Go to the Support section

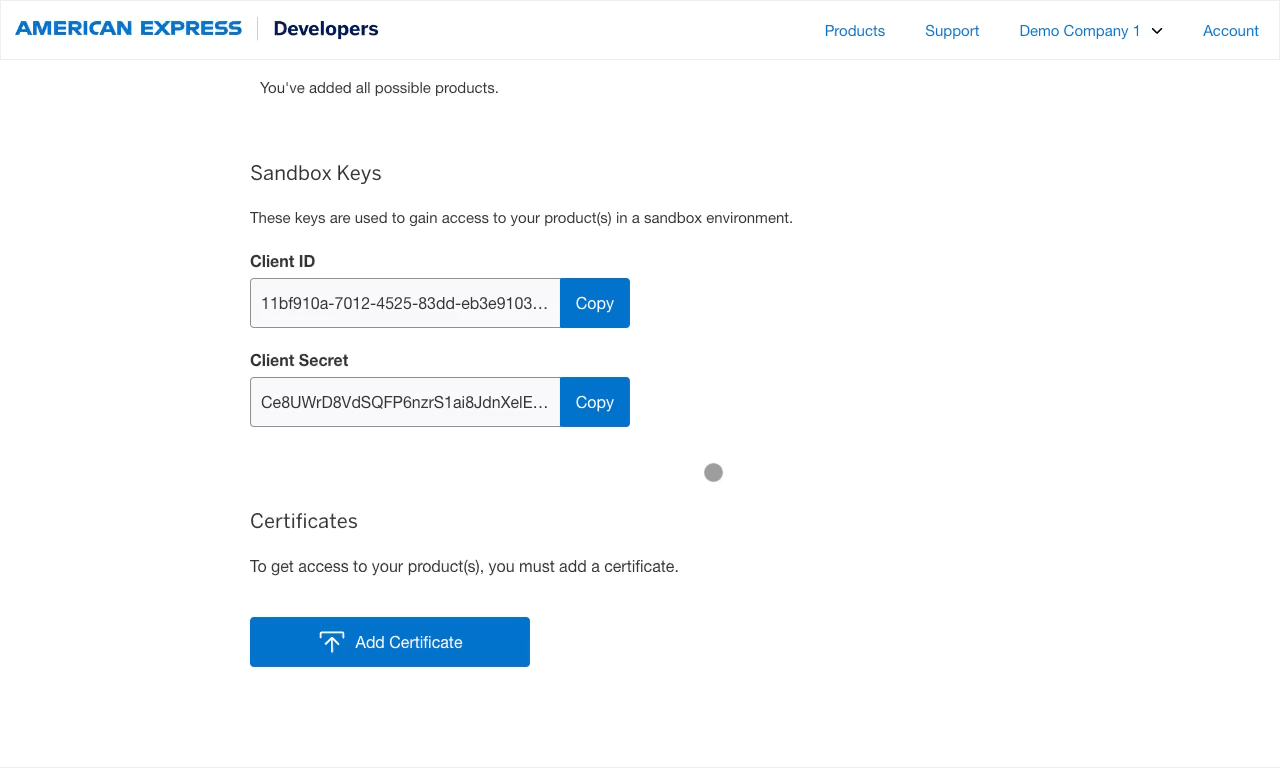click(951, 31)
